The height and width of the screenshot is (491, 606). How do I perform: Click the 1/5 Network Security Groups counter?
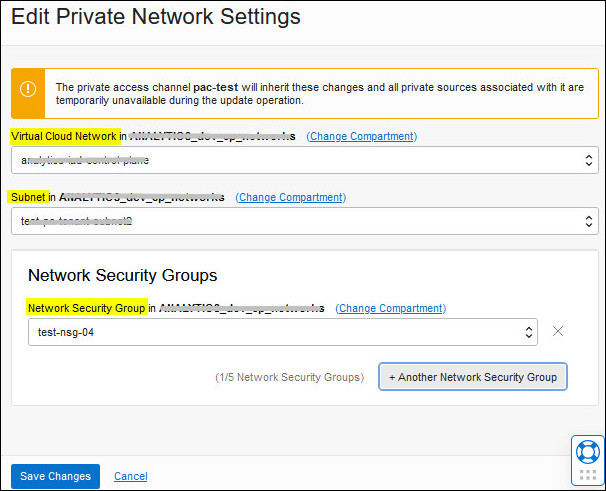pos(289,378)
